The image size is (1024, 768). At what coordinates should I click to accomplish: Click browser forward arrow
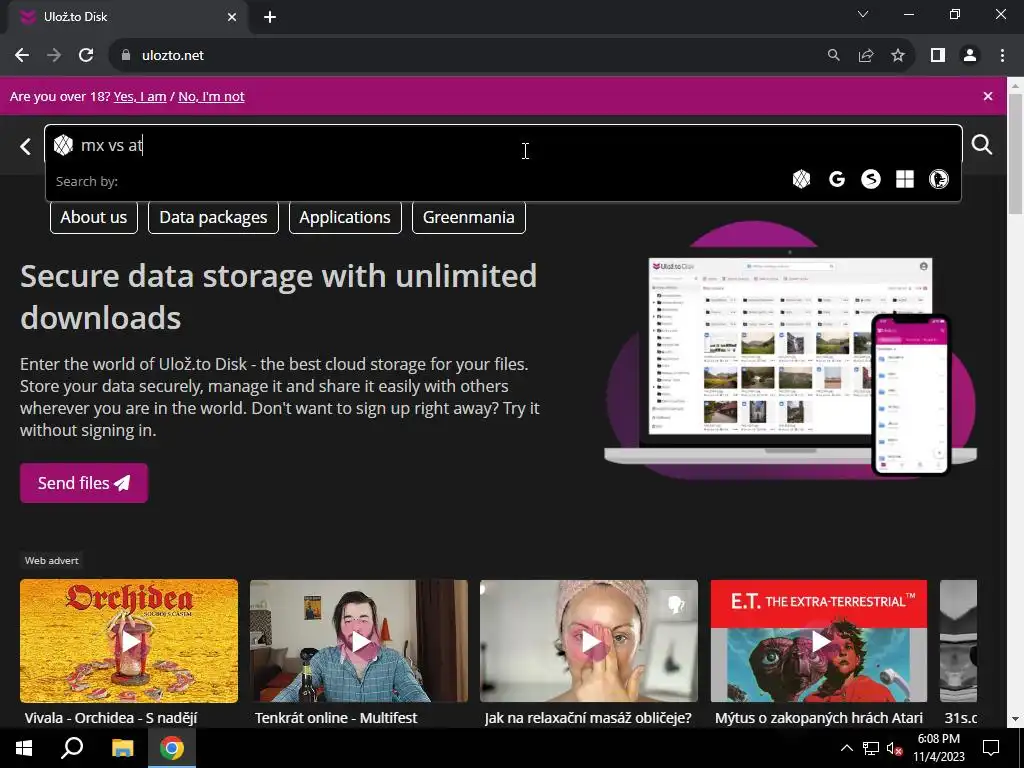tap(54, 56)
